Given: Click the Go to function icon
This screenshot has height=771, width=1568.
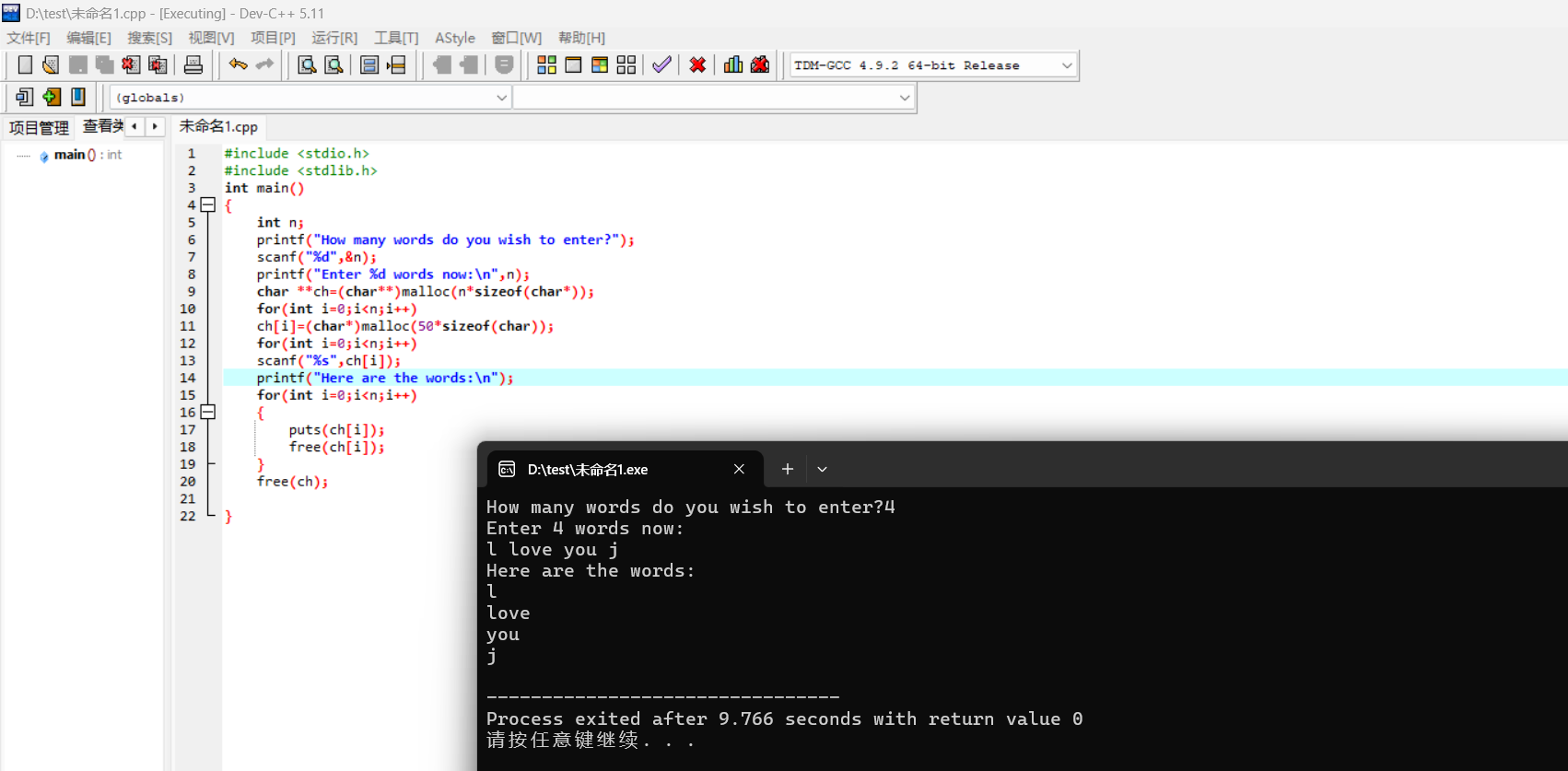Looking at the screenshot, I should (x=369, y=64).
